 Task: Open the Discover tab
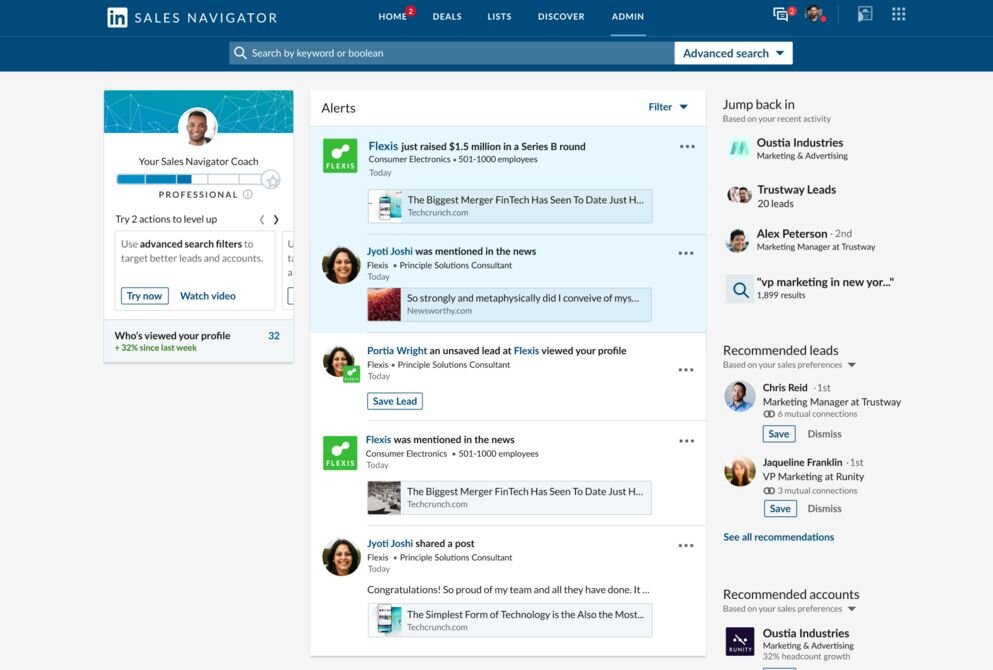[x=561, y=16]
